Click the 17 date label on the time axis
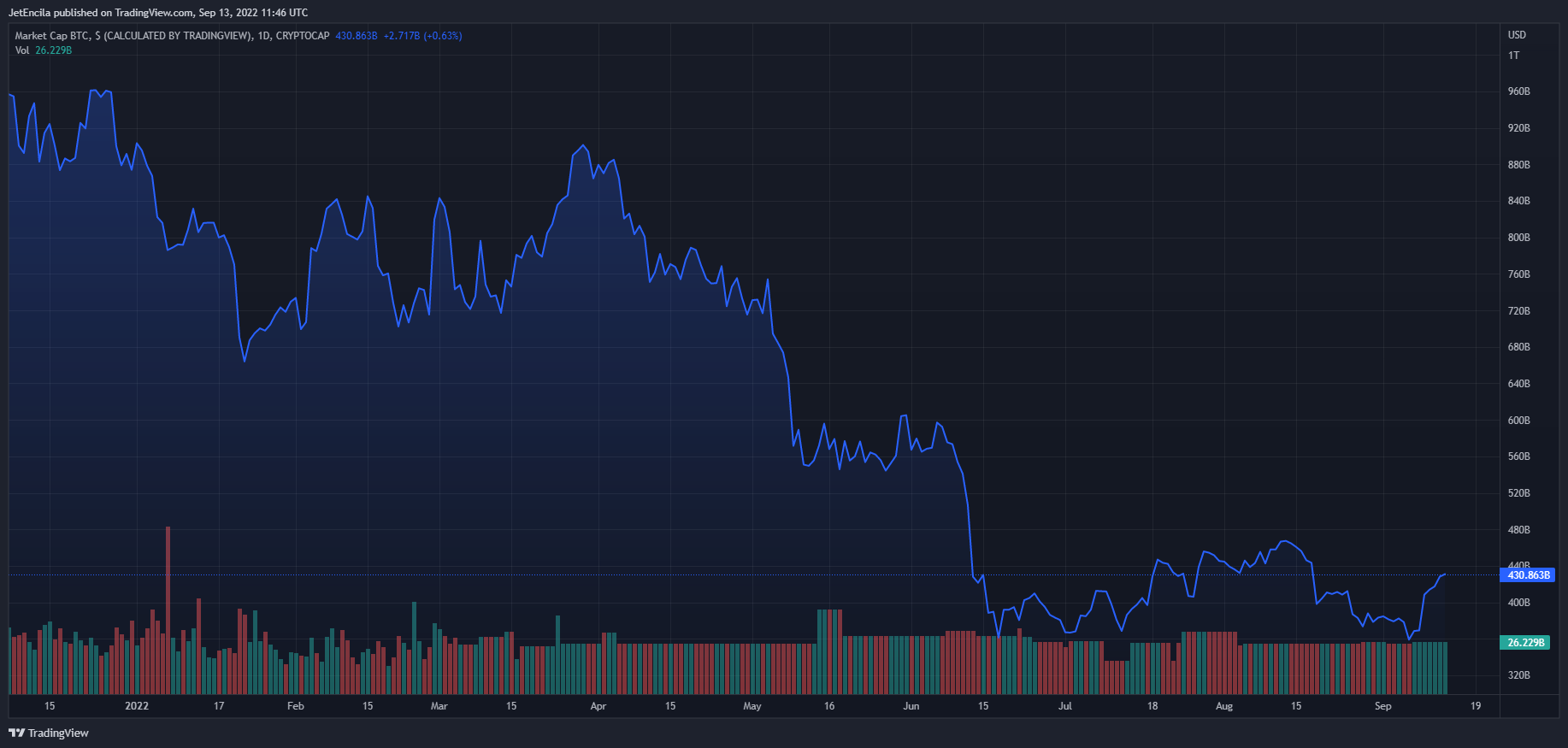 pyautogui.click(x=219, y=706)
